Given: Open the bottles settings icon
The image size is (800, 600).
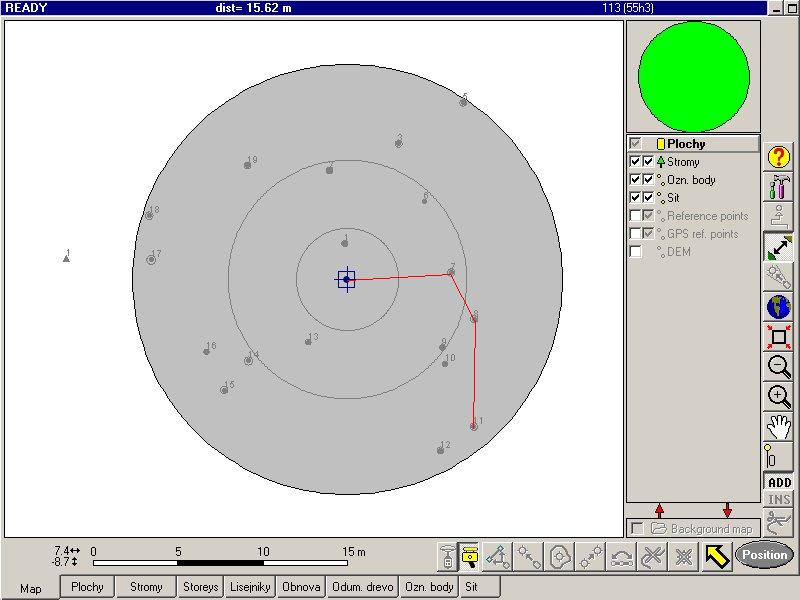Looking at the screenshot, I should 779,187.
